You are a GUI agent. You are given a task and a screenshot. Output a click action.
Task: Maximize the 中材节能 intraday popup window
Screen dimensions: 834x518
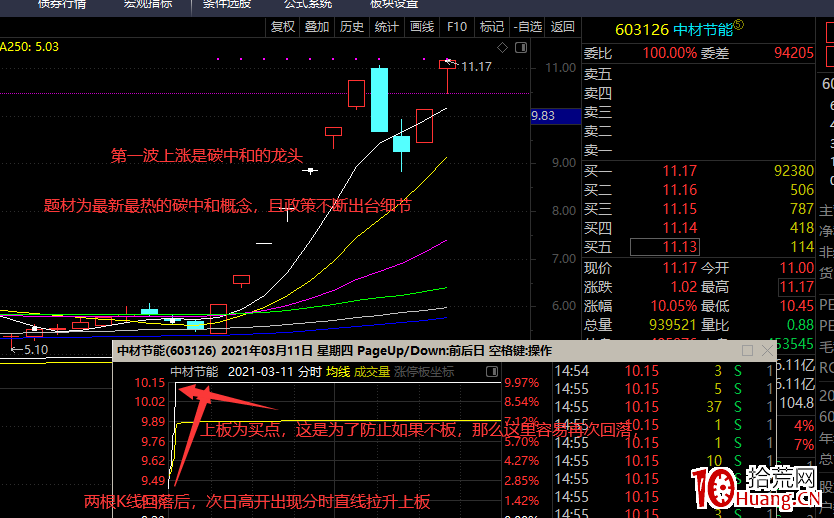coord(747,350)
